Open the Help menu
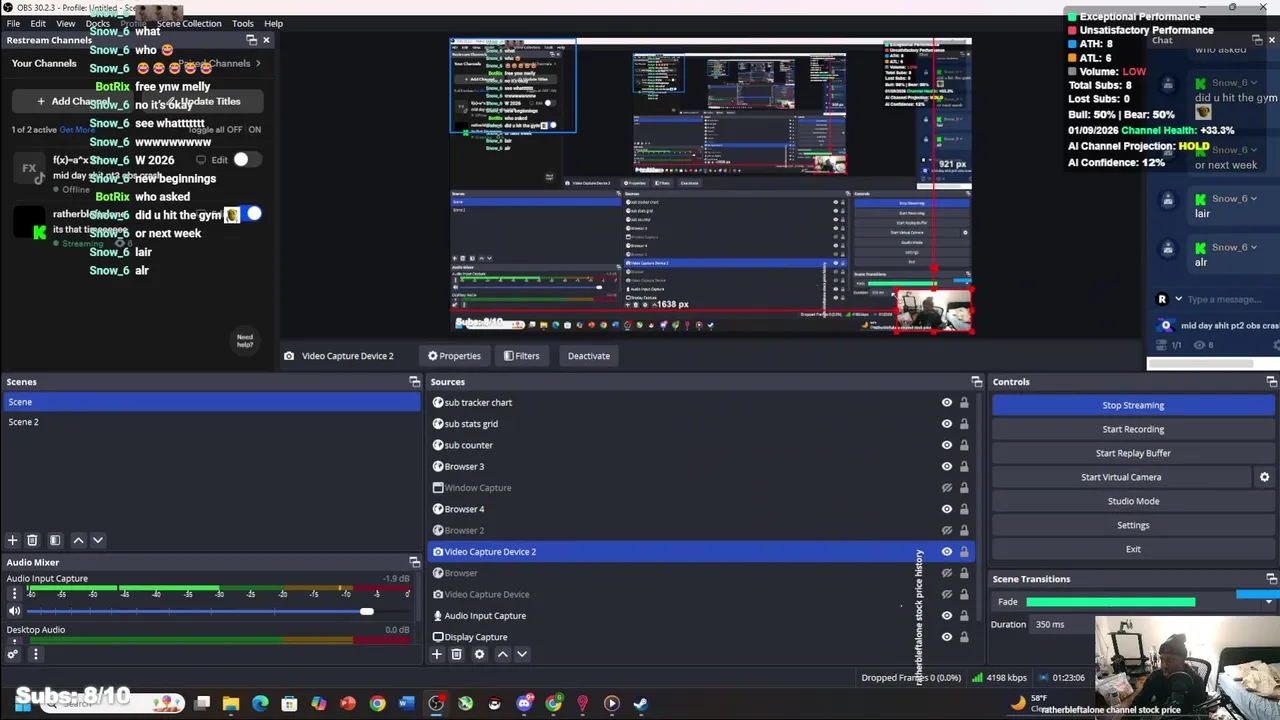Image resolution: width=1280 pixels, height=720 pixels. [273, 23]
